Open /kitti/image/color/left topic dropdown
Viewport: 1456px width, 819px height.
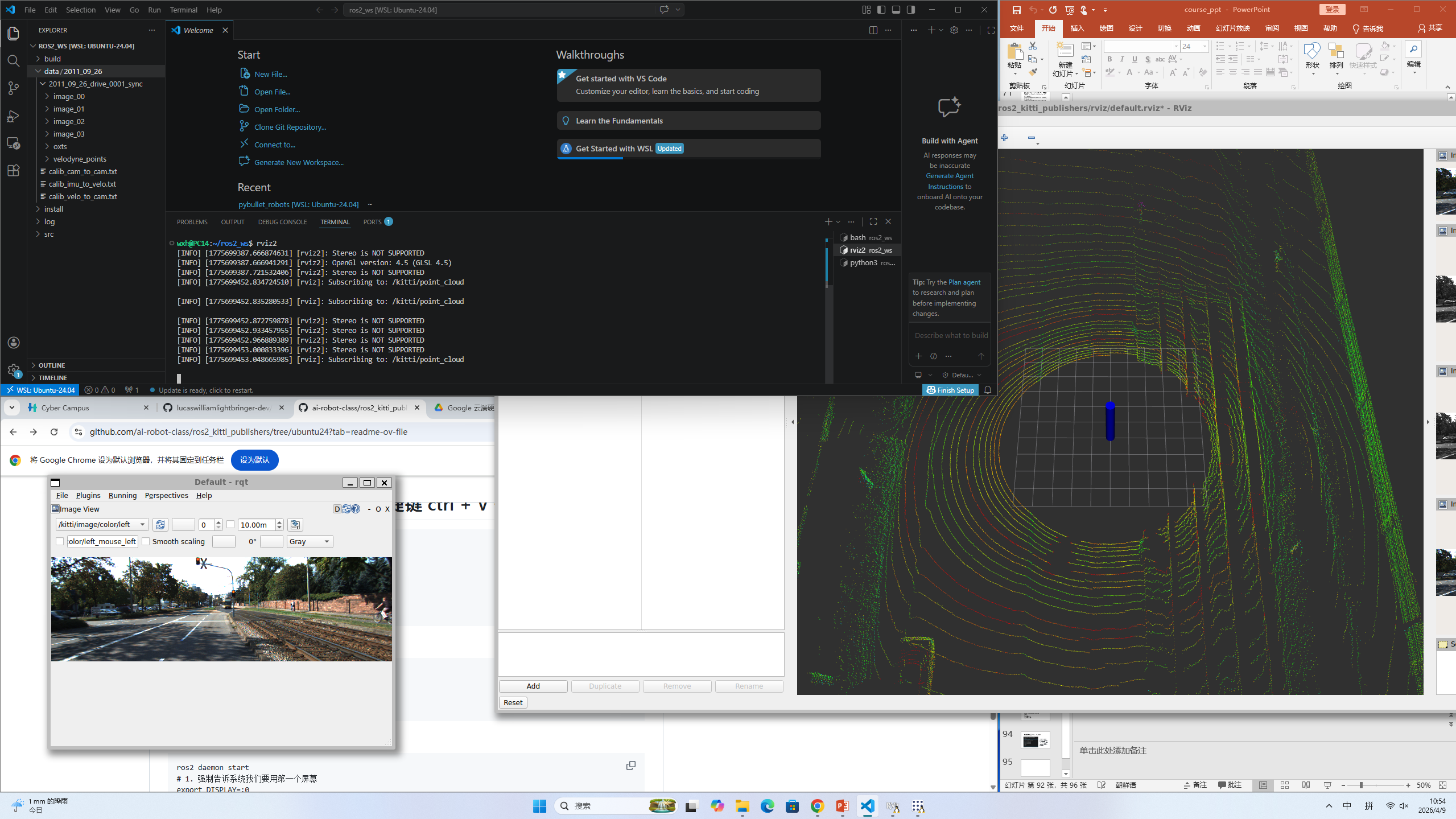pyautogui.click(x=102, y=525)
